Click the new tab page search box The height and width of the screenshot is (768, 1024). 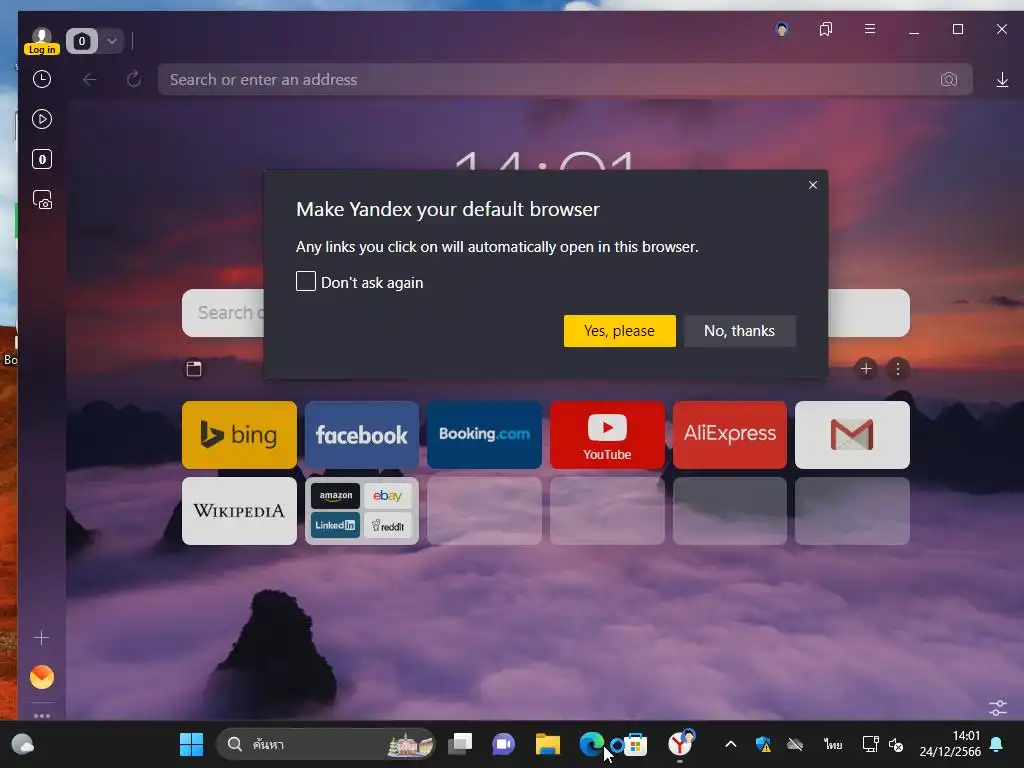[x=223, y=313]
